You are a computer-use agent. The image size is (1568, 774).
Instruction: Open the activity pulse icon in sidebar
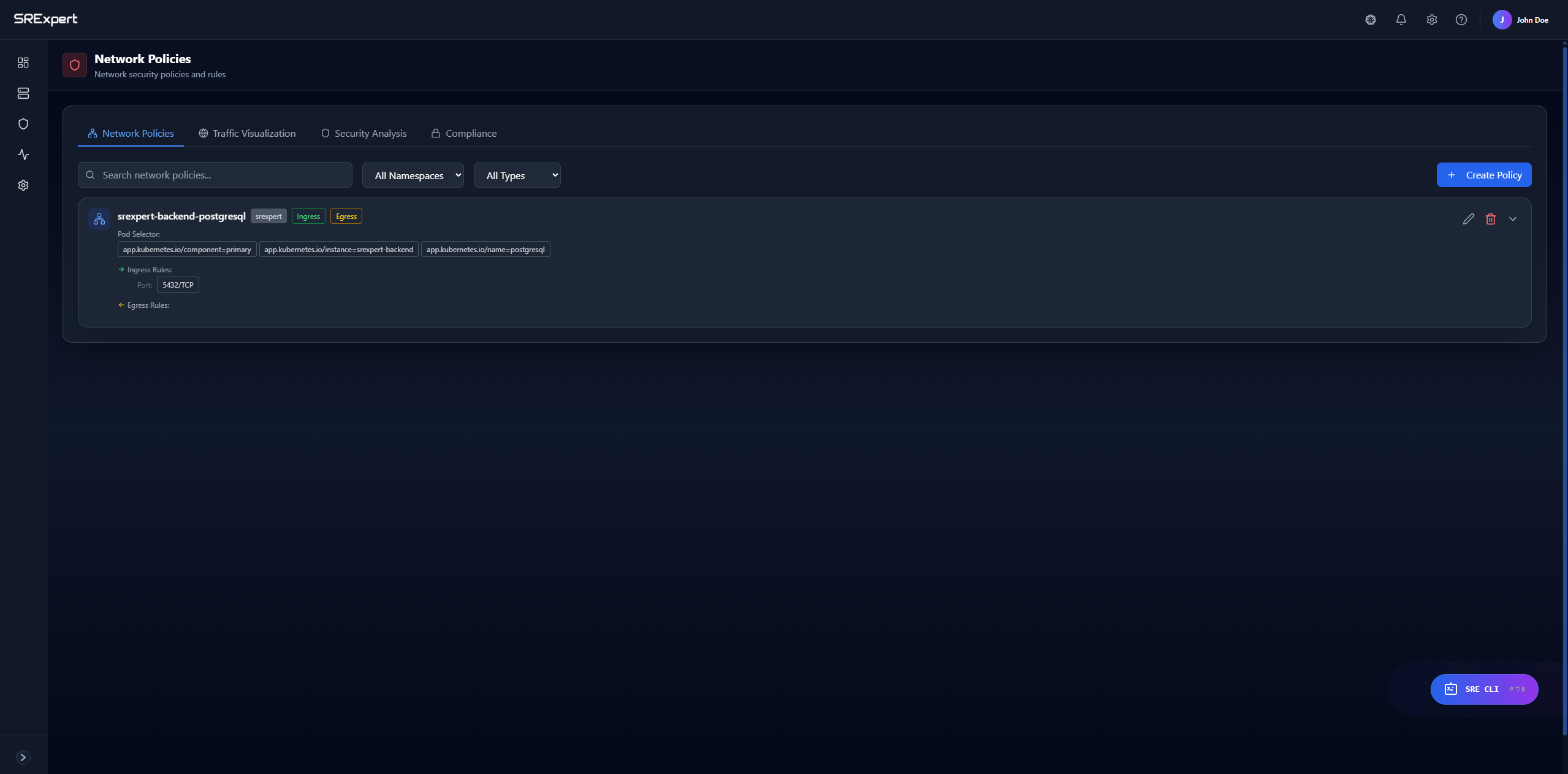tap(23, 155)
